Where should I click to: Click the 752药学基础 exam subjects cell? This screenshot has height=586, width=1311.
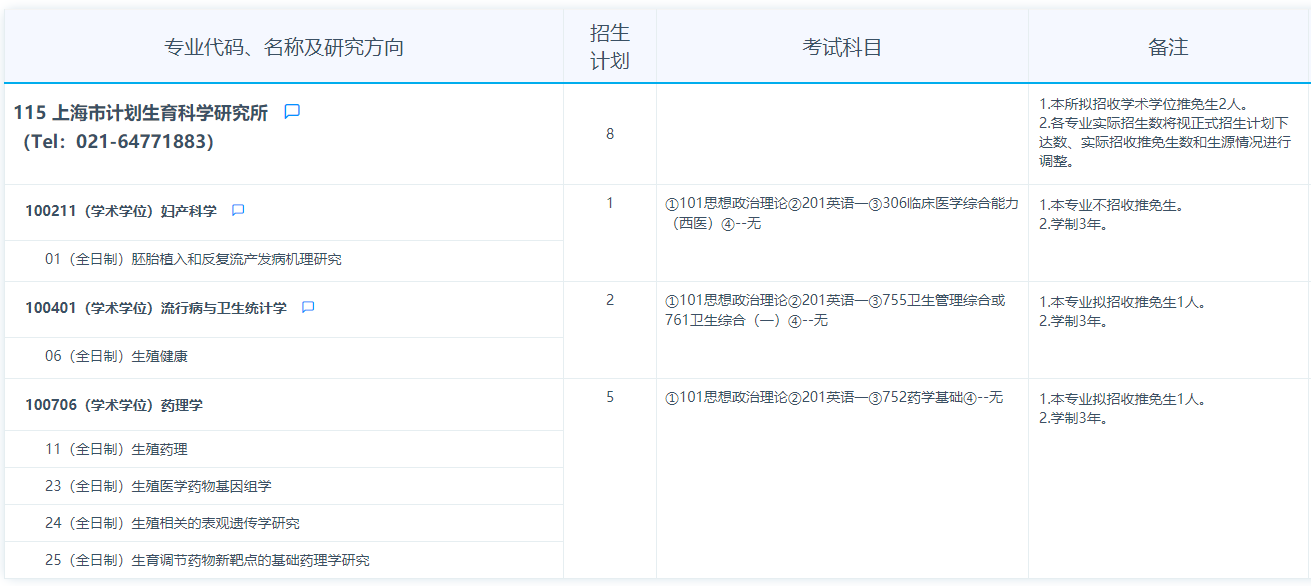(834, 398)
